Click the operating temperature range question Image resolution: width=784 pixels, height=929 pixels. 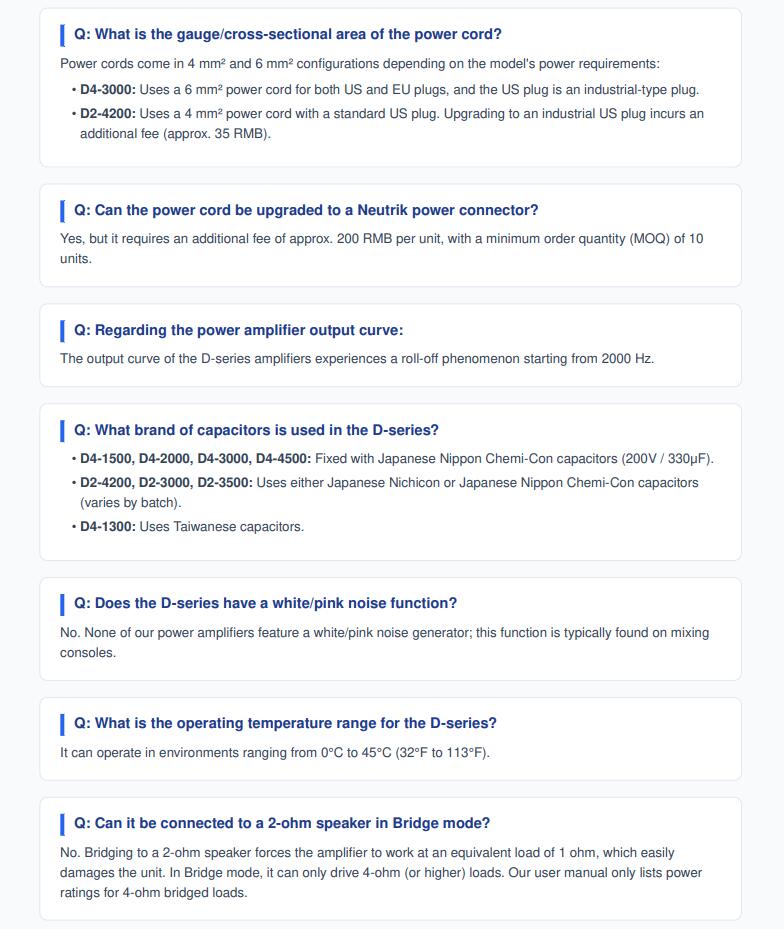285,723
